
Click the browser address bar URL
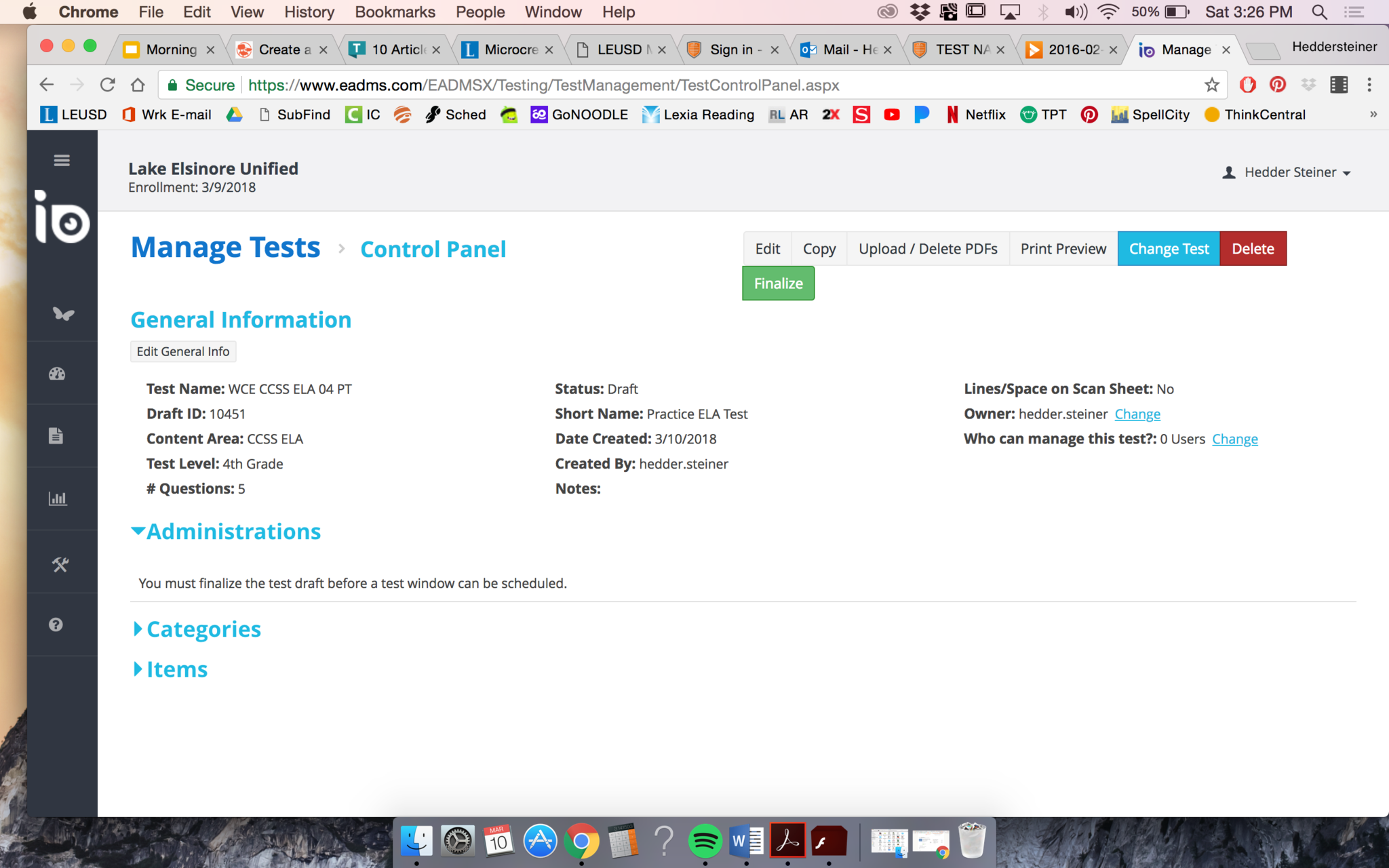tap(543, 85)
